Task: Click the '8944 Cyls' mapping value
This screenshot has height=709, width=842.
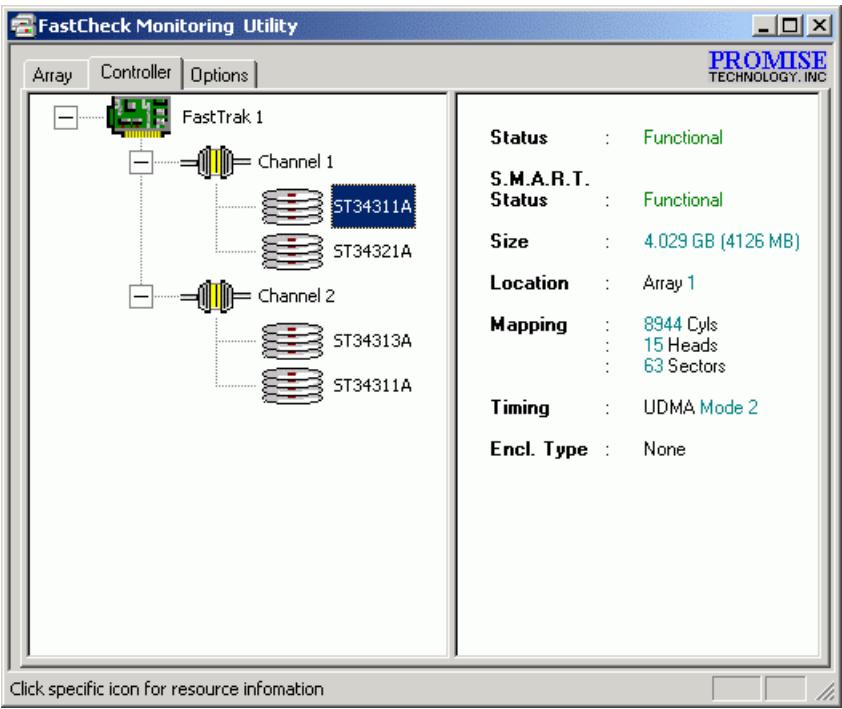Action: pos(680,324)
